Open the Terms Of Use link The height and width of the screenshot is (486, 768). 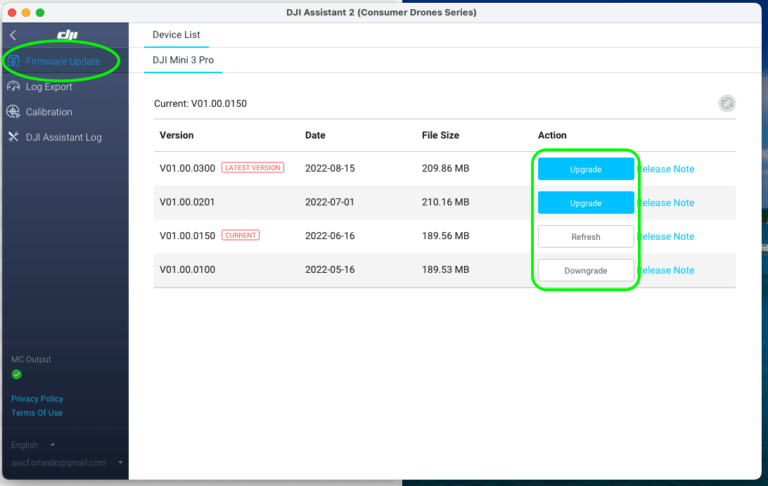pos(37,413)
